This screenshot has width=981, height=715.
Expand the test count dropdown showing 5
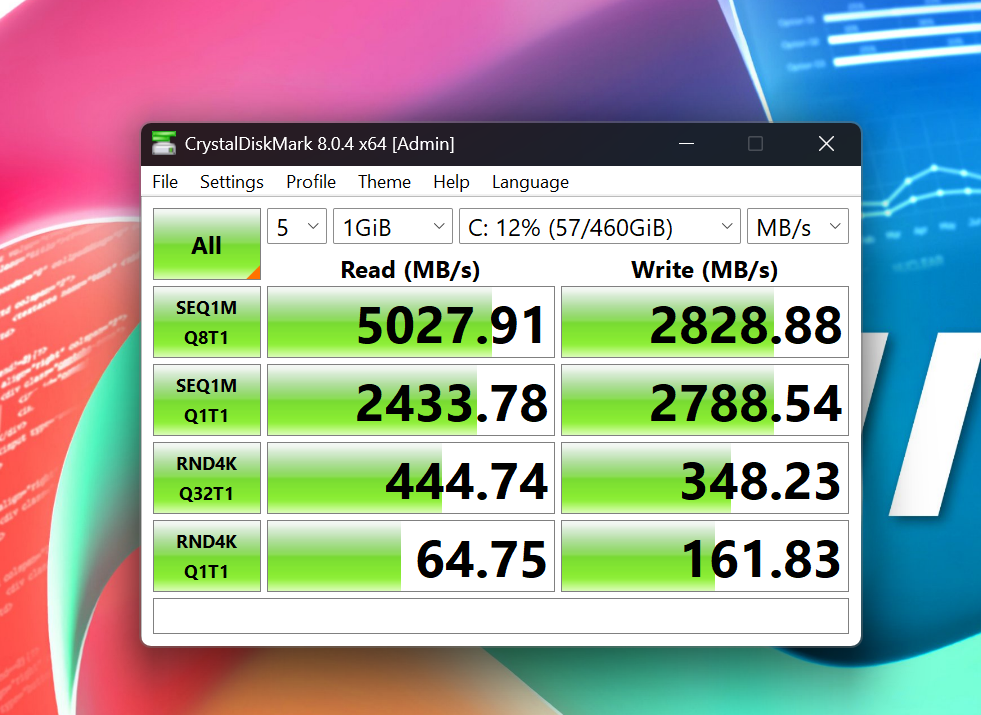(x=297, y=226)
